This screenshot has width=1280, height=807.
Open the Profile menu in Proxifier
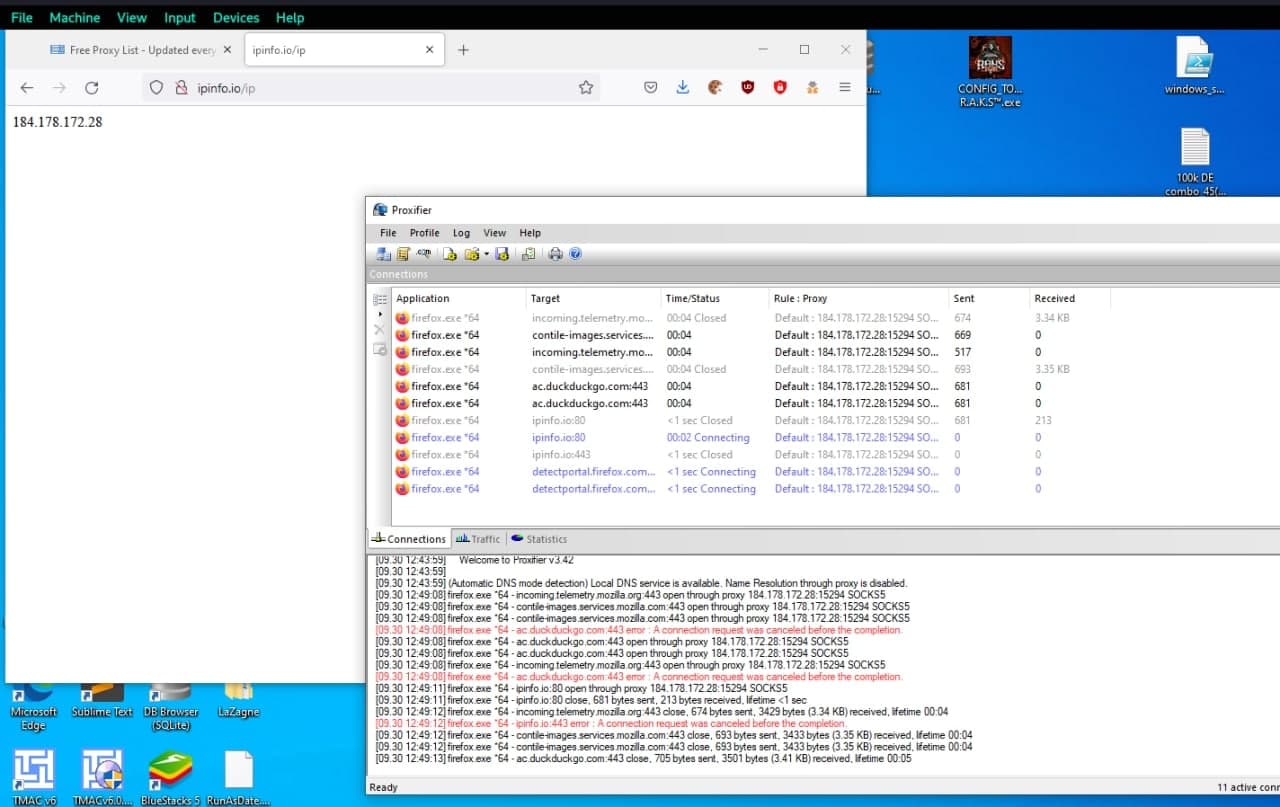[424, 233]
